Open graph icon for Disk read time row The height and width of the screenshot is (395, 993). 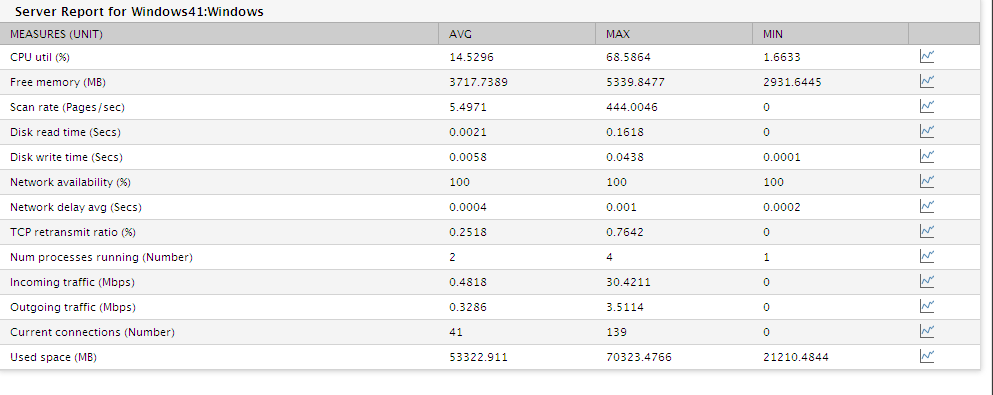click(927, 132)
